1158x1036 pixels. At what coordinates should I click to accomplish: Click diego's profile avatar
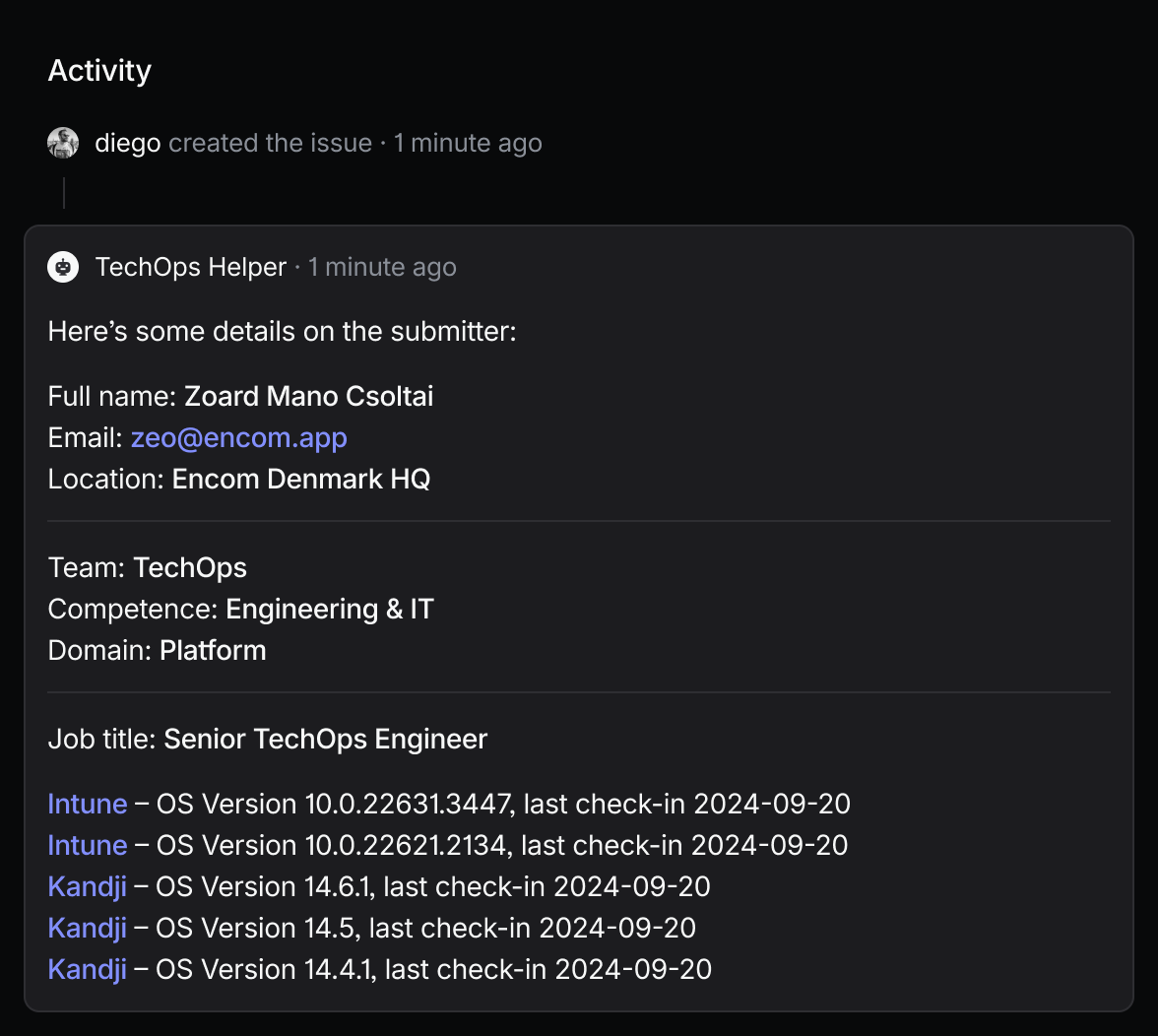click(x=63, y=143)
